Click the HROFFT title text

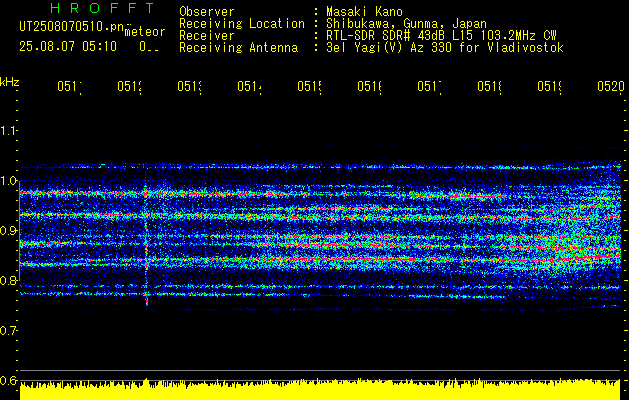coord(103,8)
